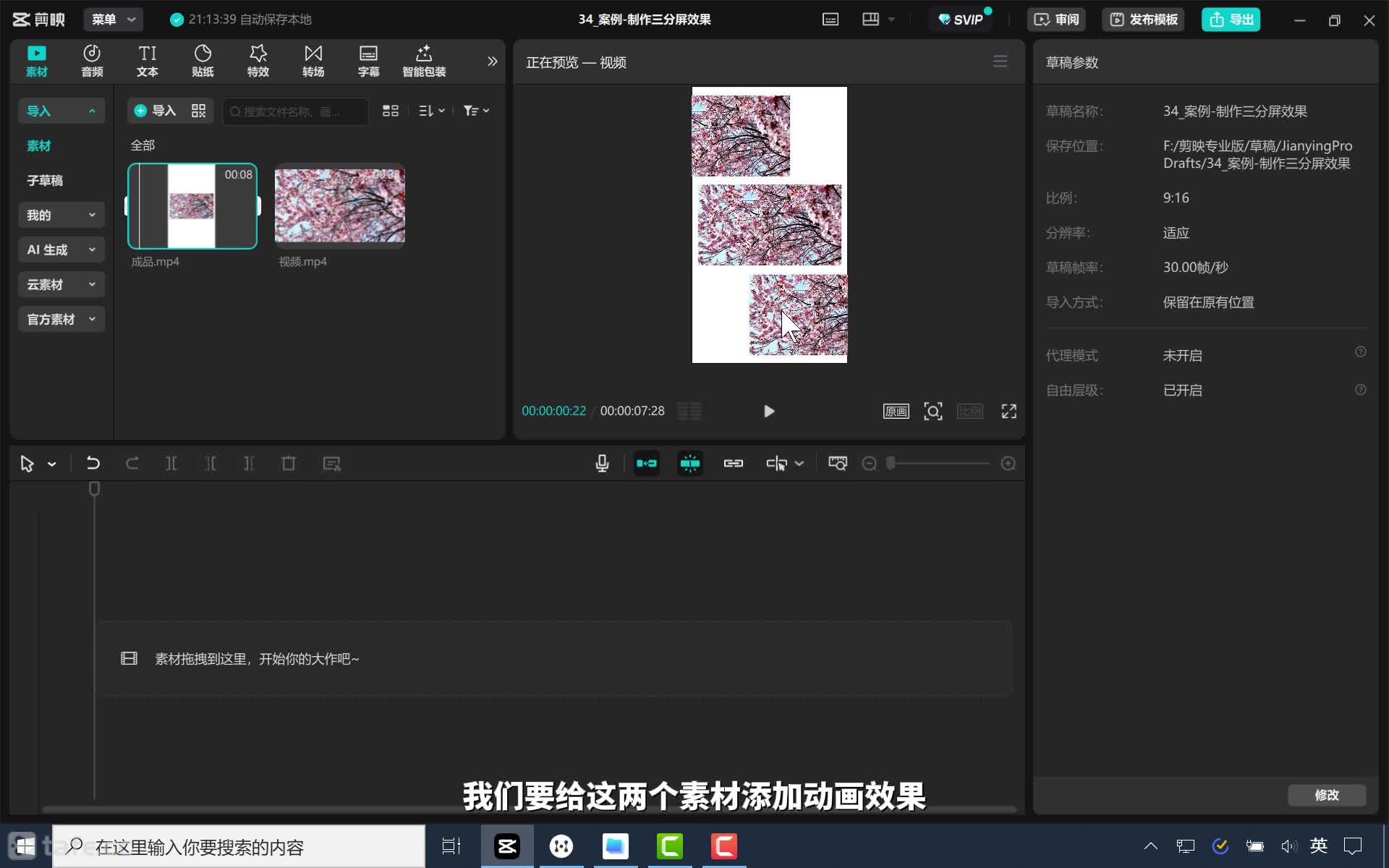The image size is (1389, 868).
Task: Zoom in the timeline
Action: (1008, 464)
